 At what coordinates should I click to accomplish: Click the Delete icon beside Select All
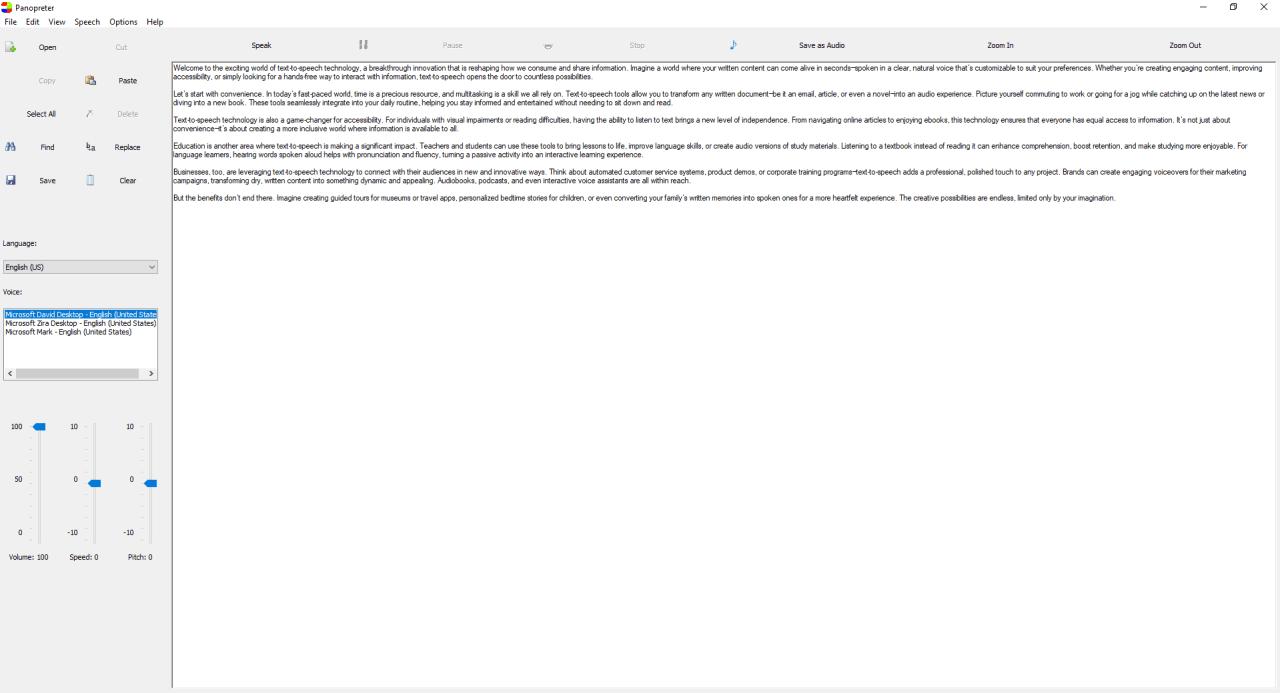coord(91,114)
